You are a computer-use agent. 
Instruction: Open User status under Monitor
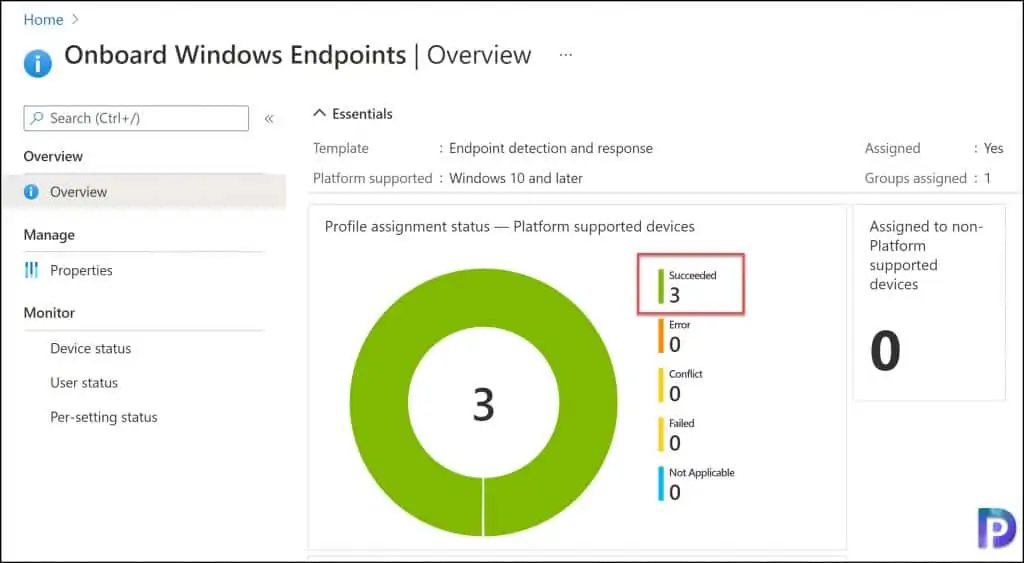(x=84, y=383)
